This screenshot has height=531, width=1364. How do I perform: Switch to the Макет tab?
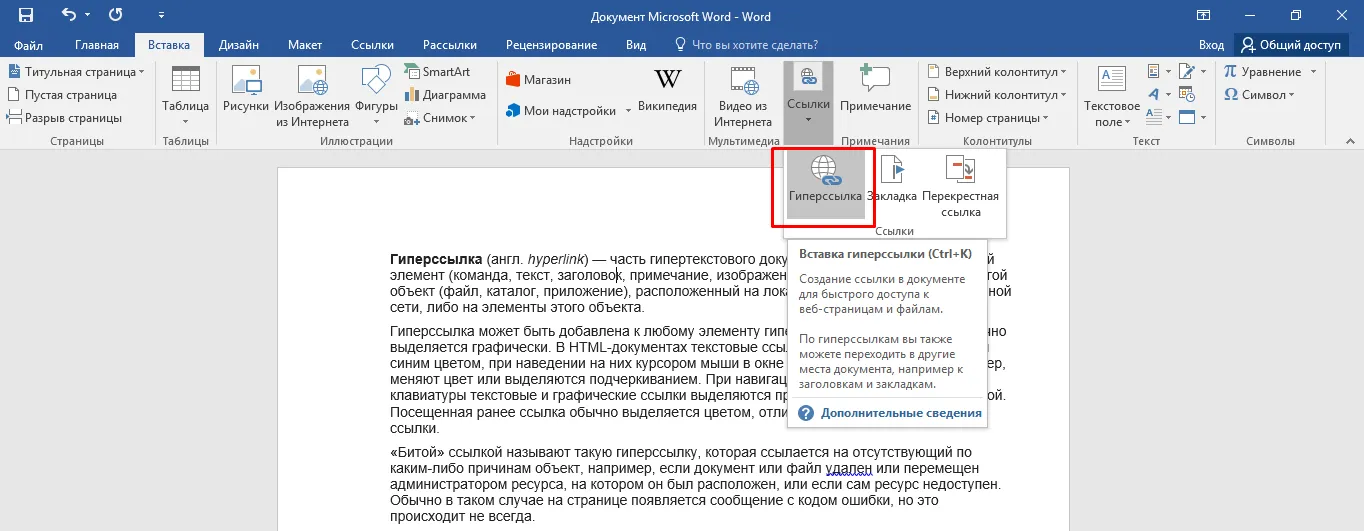point(305,45)
